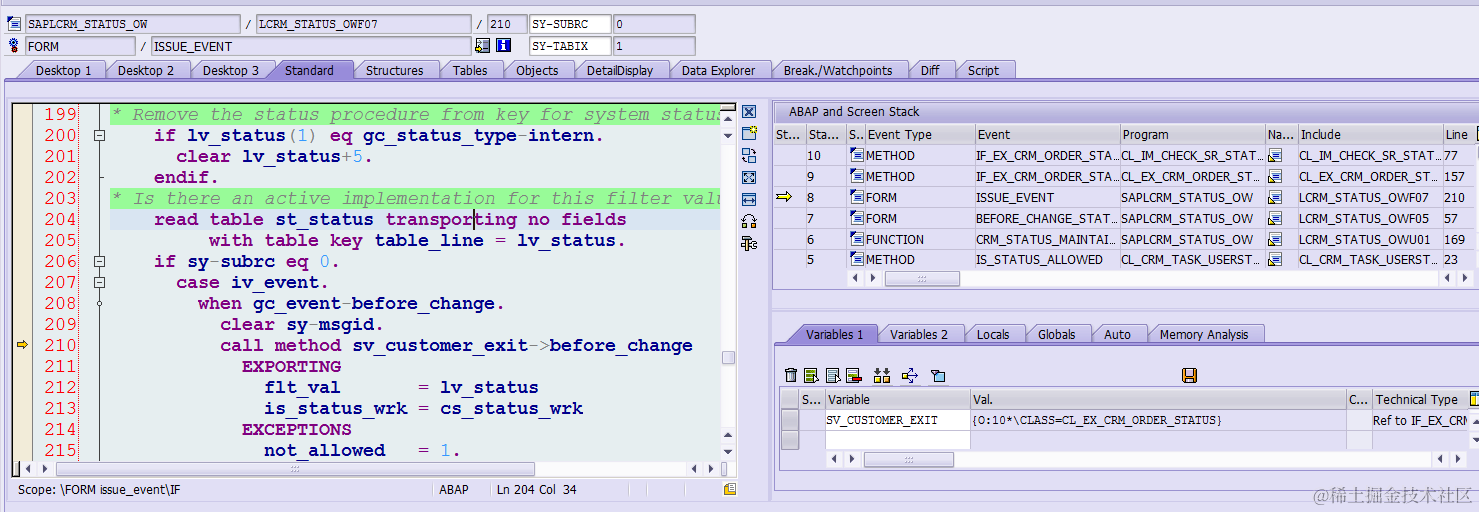Click the filter-style icon in the Variables toolbar

click(x=938, y=375)
